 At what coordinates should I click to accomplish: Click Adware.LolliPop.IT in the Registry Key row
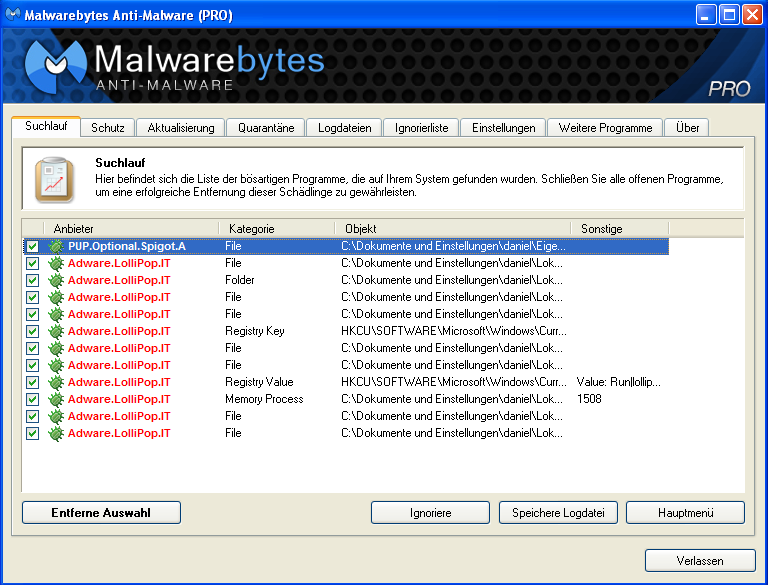pyautogui.click(x=119, y=331)
